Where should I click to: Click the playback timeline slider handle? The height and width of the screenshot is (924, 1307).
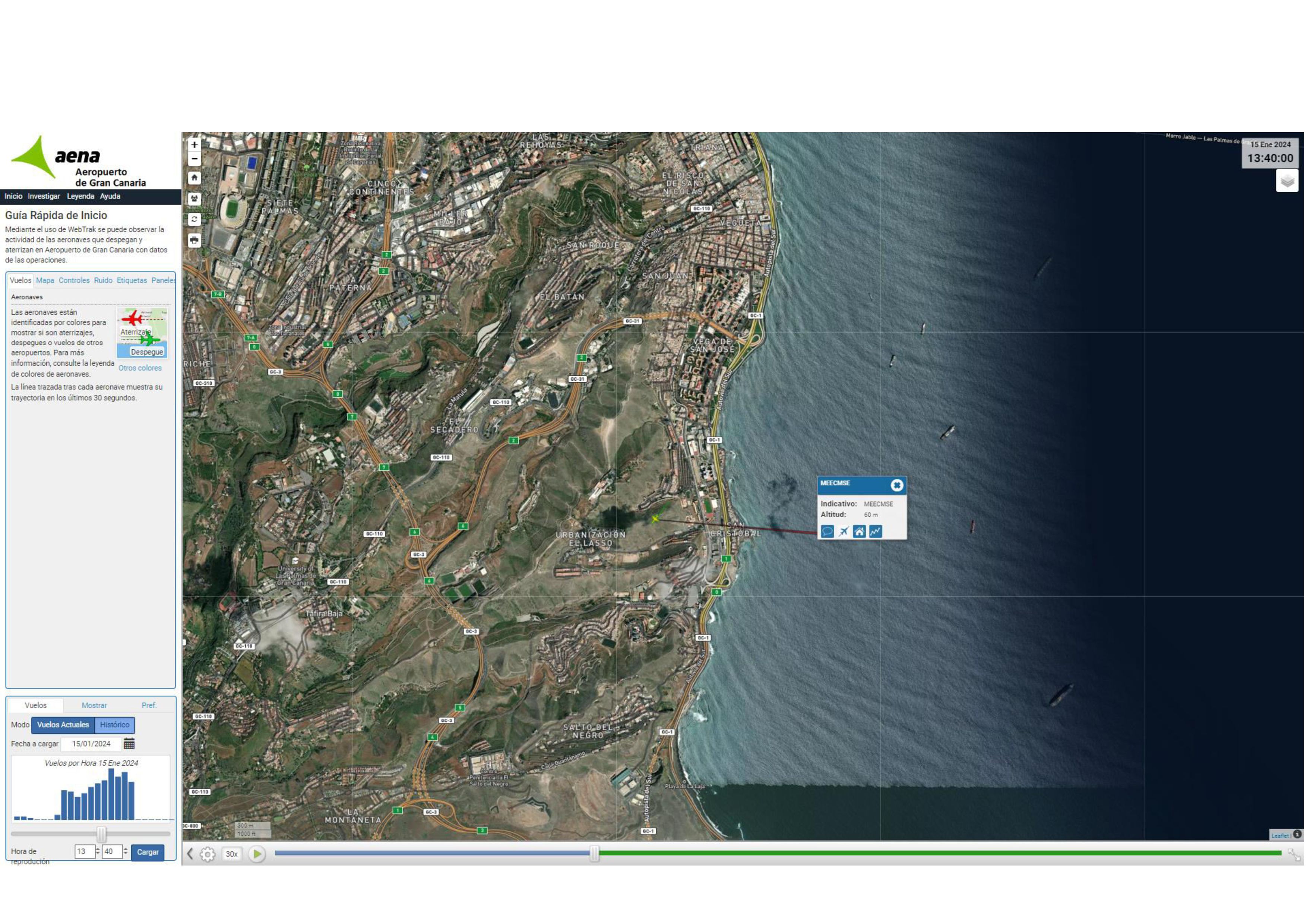coord(594,854)
